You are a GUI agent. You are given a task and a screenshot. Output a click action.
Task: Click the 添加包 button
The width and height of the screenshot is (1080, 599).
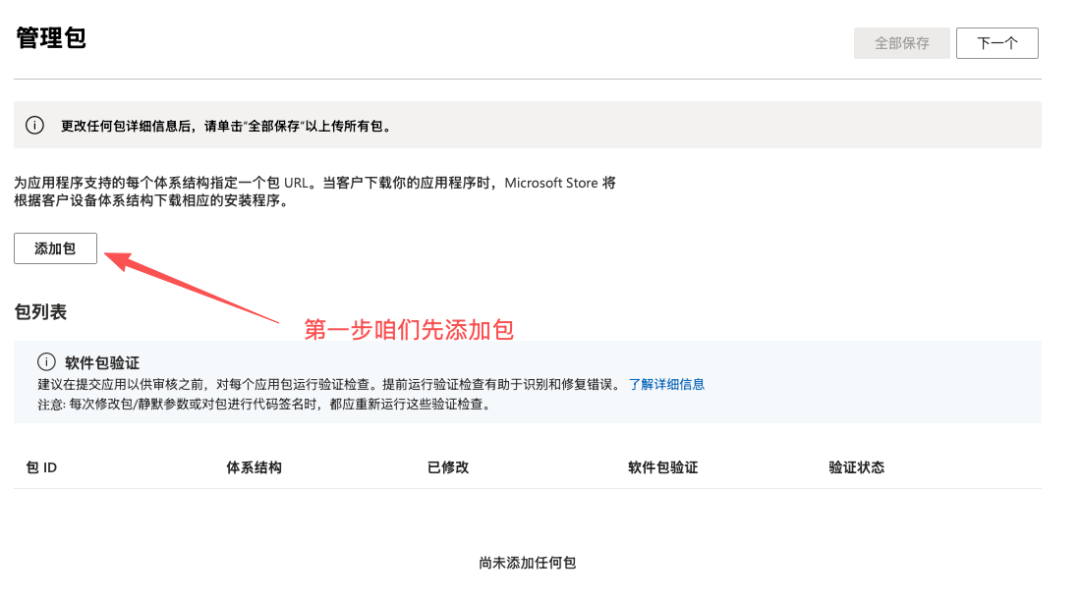coord(55,249)
